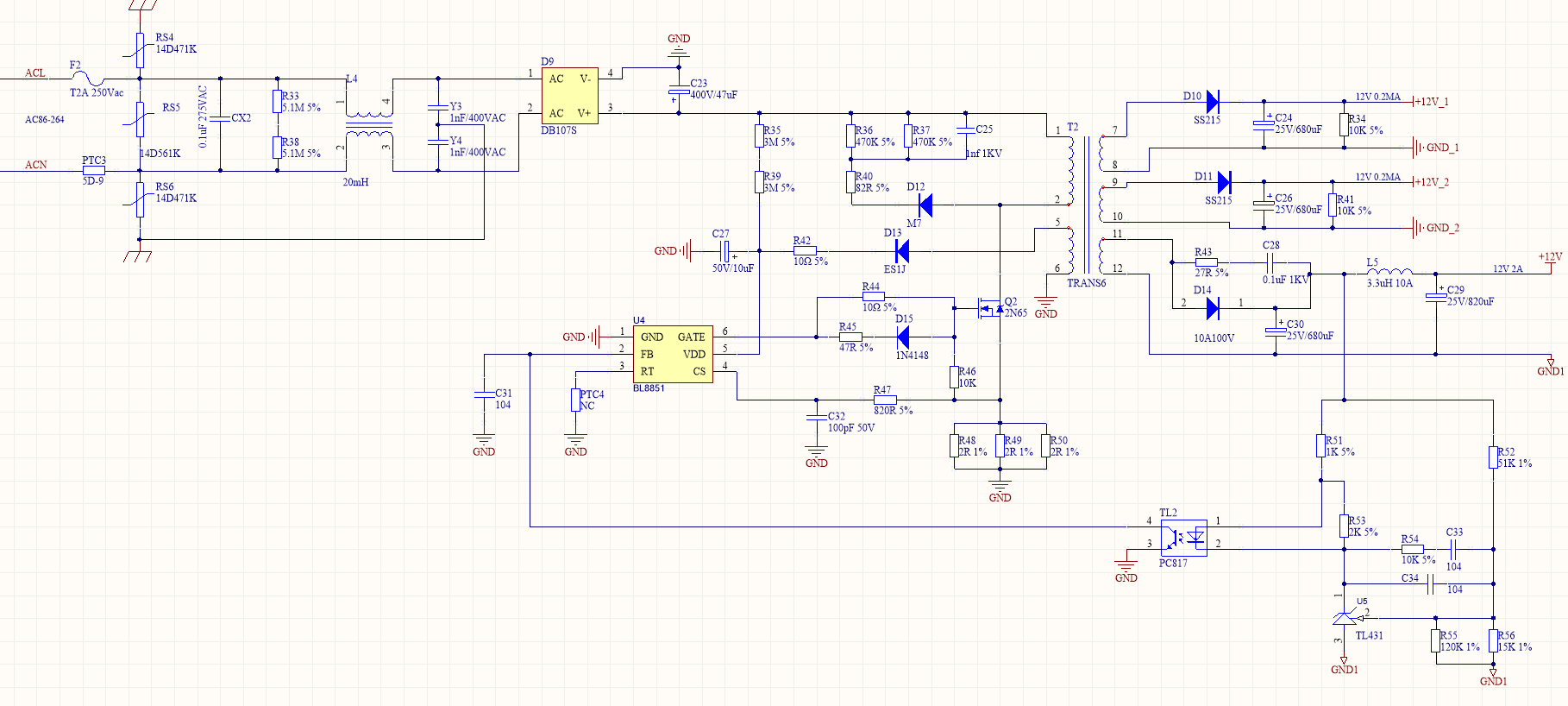Viewport: 1568px width, 706px height.
Task: Select the C34 capacitor symbol
Action: click(x=1430, y=584)
